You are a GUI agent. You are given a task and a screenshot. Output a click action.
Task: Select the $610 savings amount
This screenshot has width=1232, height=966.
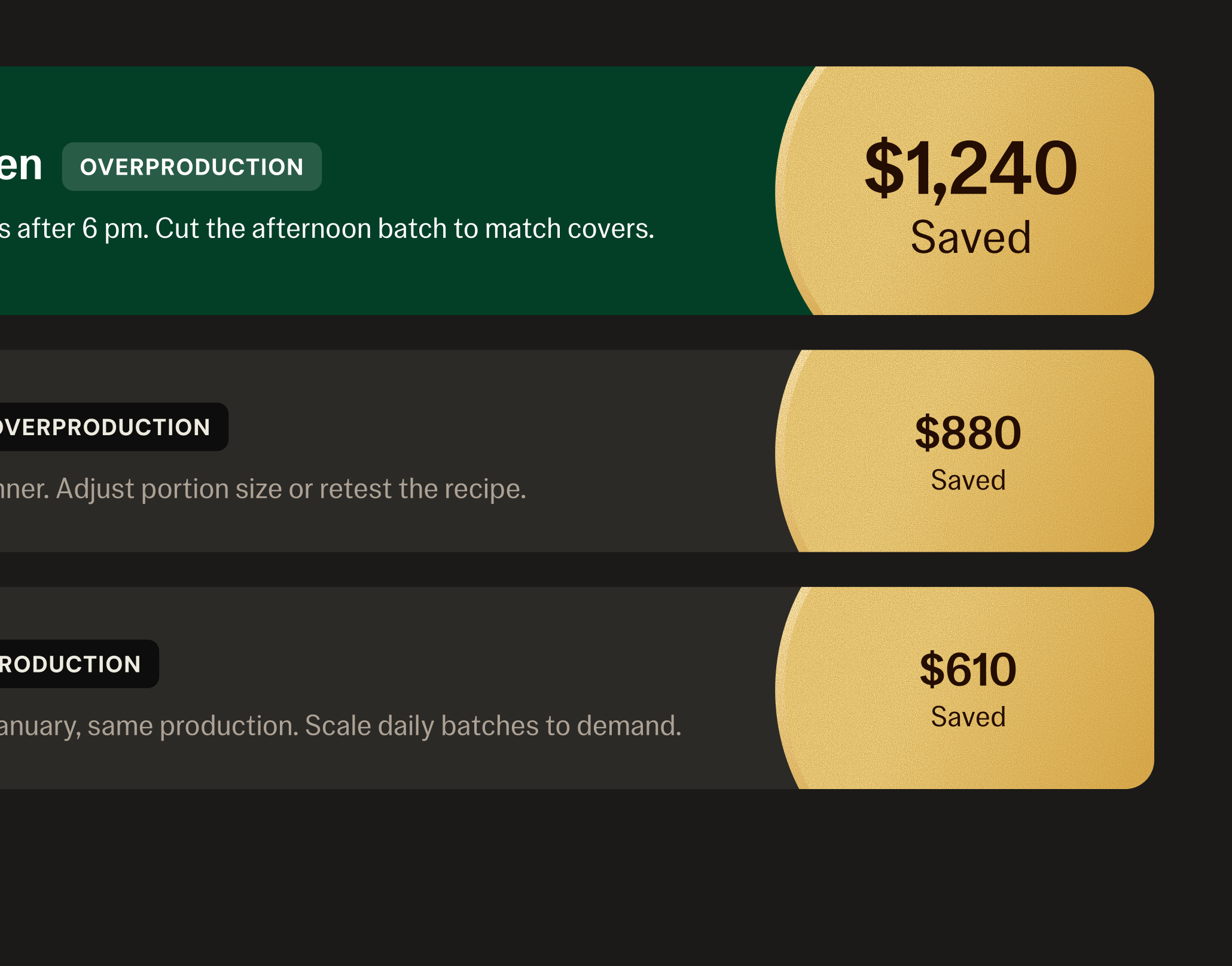pyautogui.click(x=968, y=670)
